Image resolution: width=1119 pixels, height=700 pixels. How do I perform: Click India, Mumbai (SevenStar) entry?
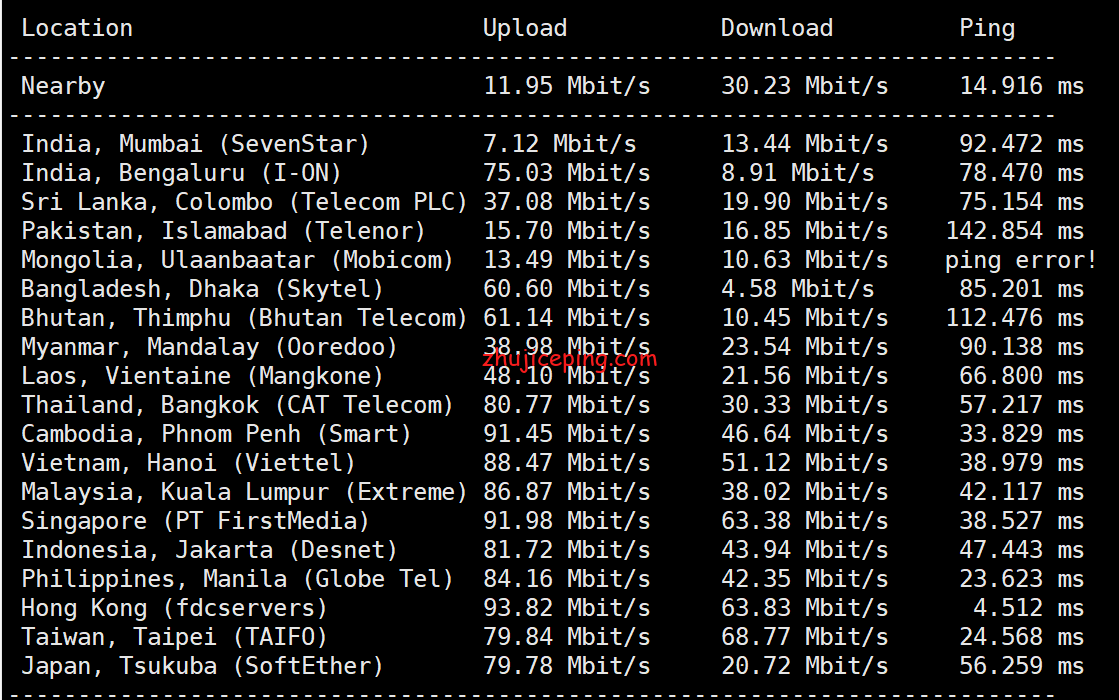point(196,144)
